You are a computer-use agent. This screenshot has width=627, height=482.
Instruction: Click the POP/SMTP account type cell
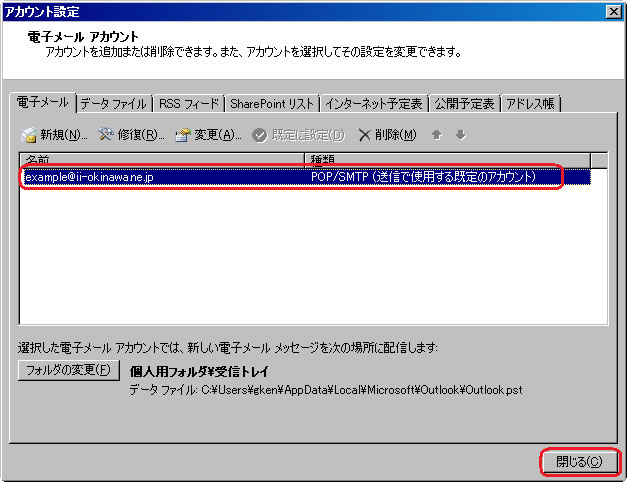[423, 177]
